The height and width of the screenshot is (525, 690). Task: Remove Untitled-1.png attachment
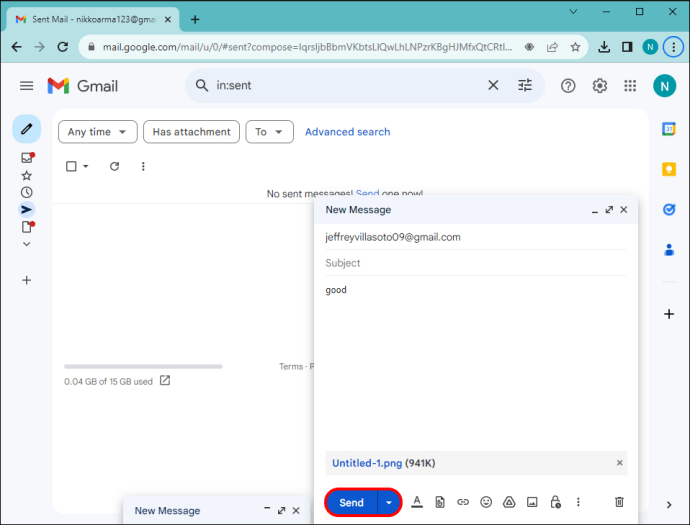(619, 463)
